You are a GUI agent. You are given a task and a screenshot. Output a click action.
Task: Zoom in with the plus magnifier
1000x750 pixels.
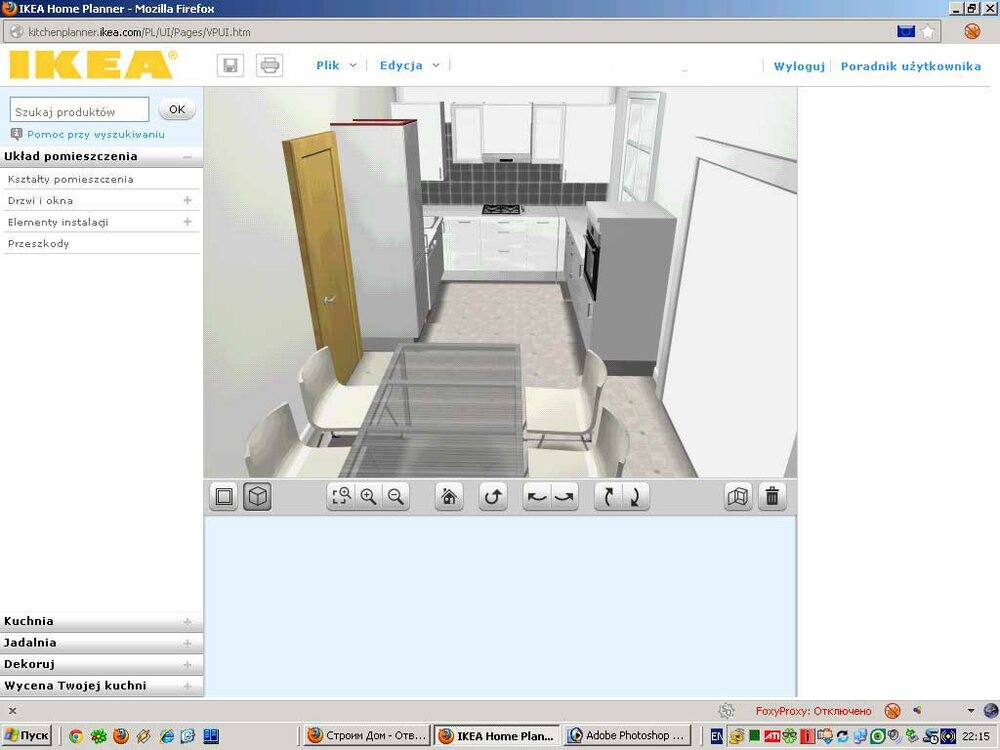coord(368,497)
